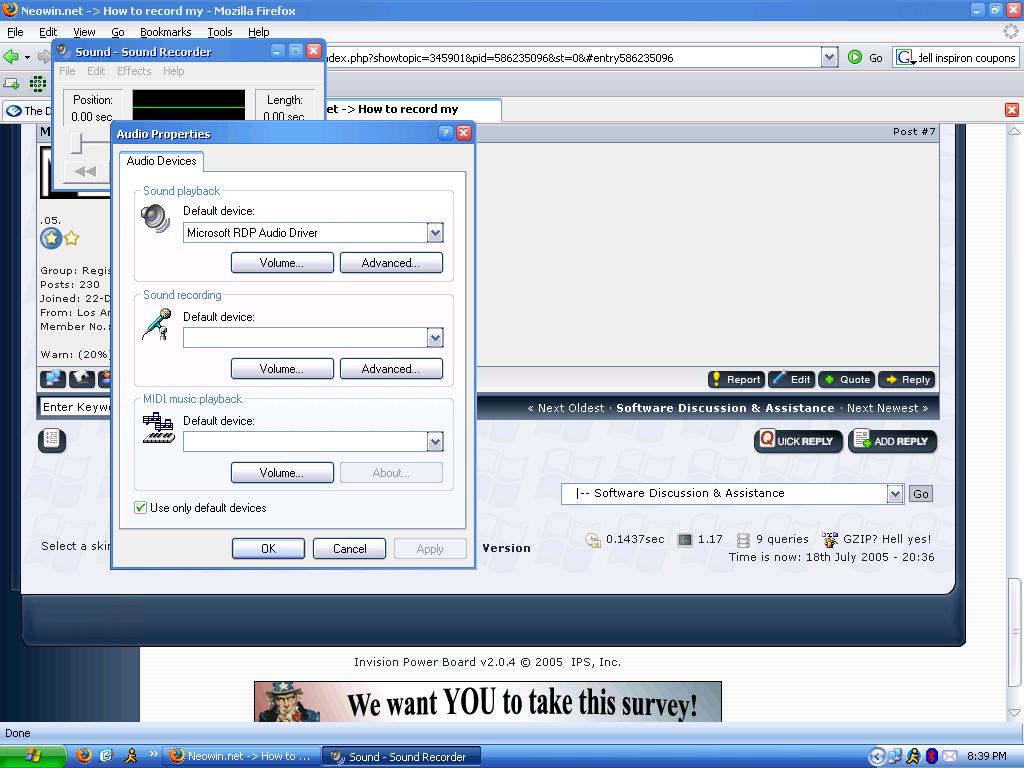
Task: Click the red close tab button
Action: pyautogui.click(x=1012, y=110)
